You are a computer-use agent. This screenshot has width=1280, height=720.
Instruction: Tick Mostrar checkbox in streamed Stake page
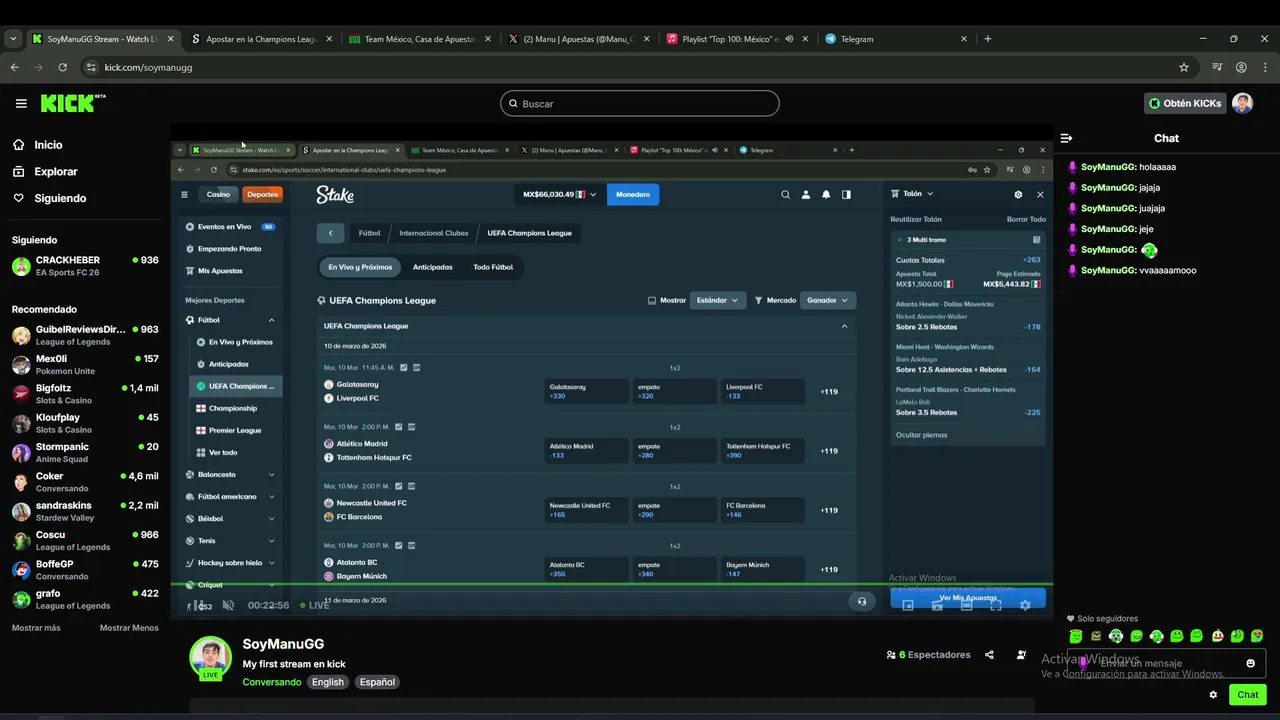tap(652, 300)
